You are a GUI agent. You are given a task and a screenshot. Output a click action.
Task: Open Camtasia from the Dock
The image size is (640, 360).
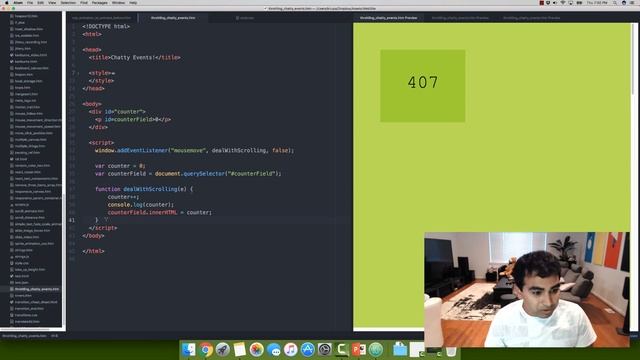(x=342, y=349)
